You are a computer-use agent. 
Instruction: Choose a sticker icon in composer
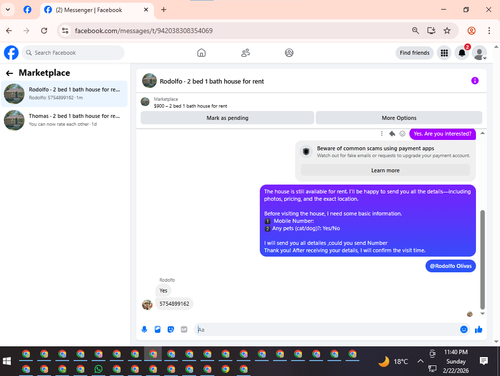point(171,329)
